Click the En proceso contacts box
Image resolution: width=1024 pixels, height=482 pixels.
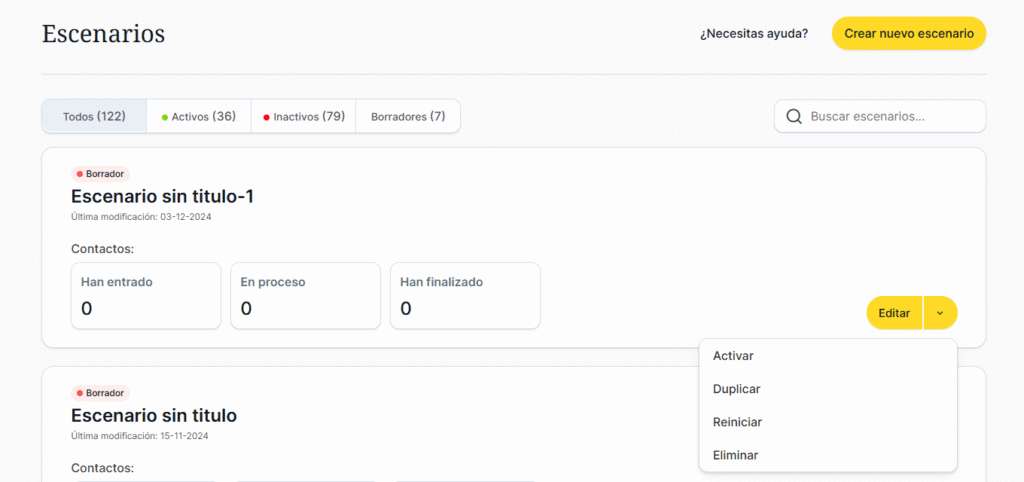point(305,296)
